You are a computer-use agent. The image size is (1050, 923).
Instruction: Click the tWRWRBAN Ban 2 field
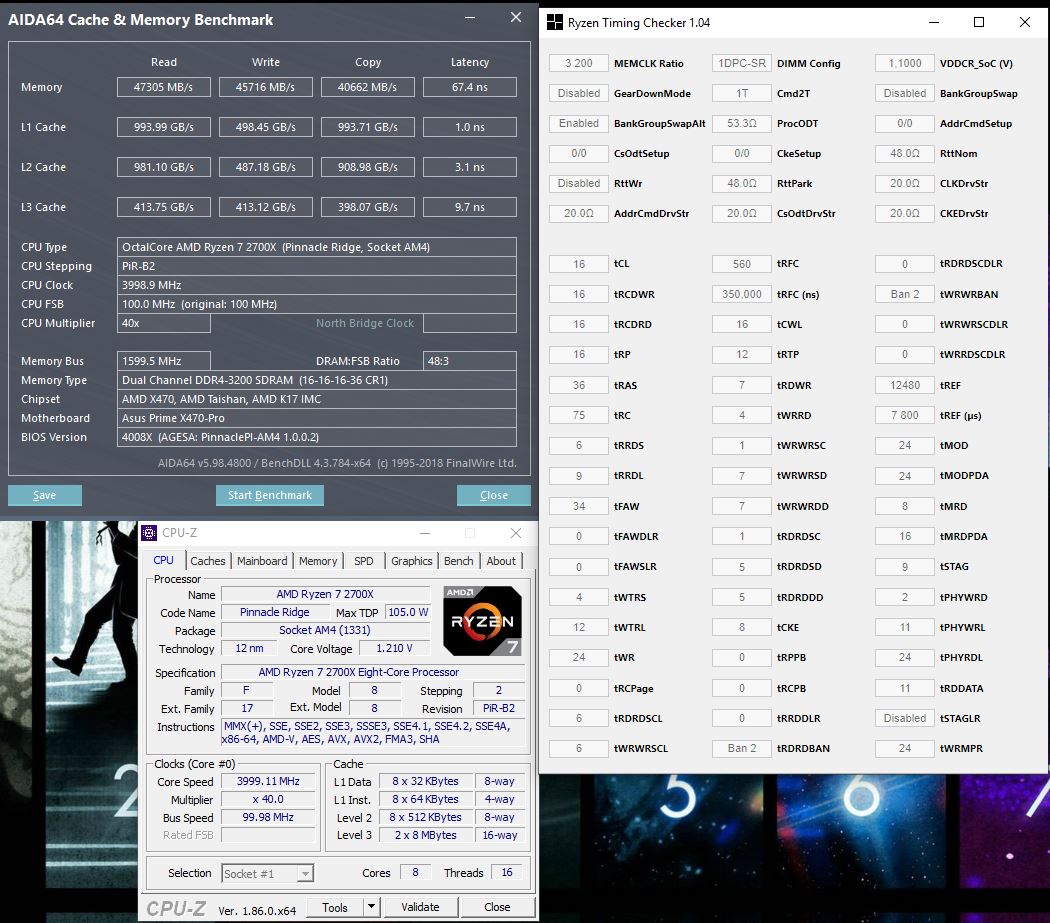(905, 294)
